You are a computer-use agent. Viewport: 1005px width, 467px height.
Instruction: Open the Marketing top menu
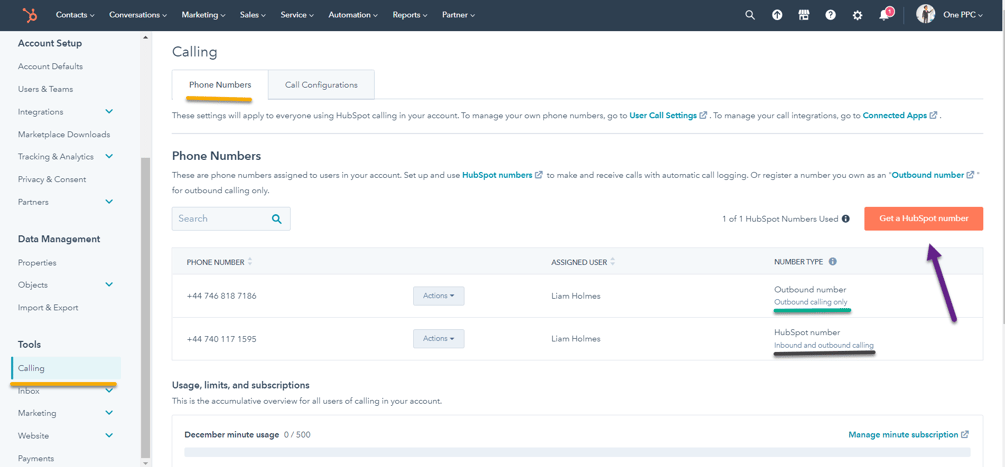(203, 15)
